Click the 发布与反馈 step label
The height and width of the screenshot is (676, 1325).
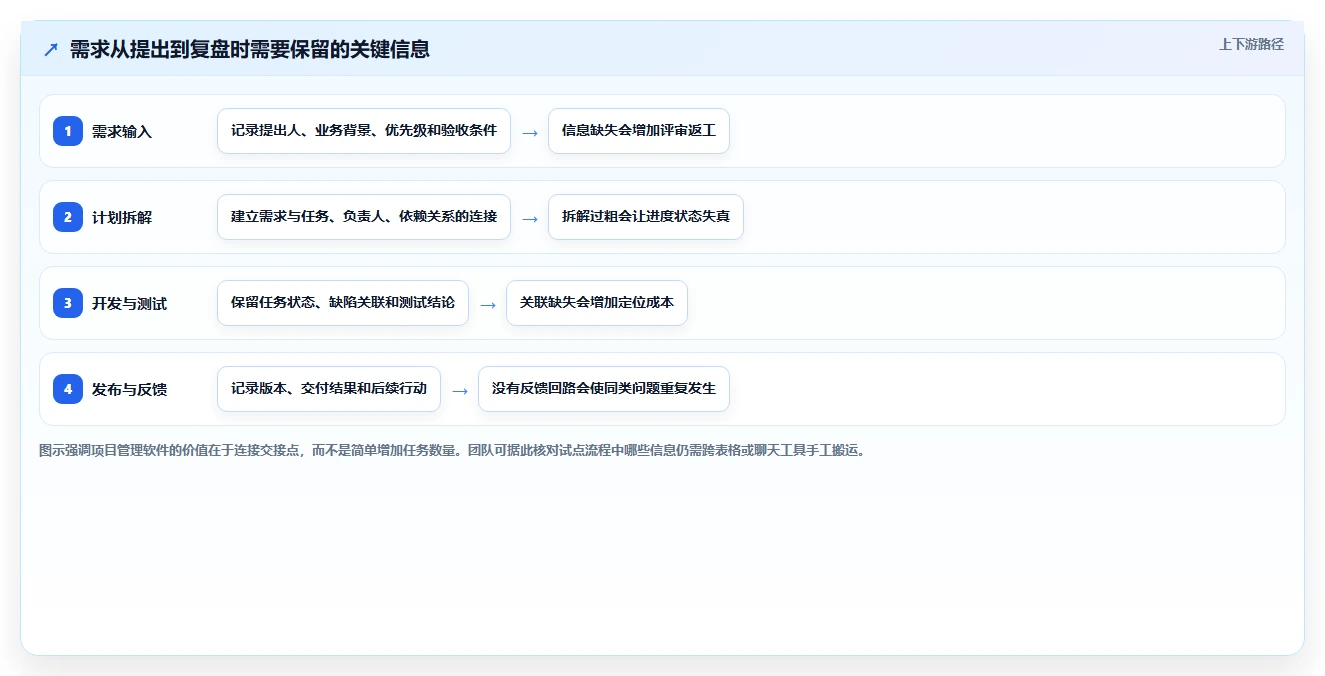tap(129, 389)
